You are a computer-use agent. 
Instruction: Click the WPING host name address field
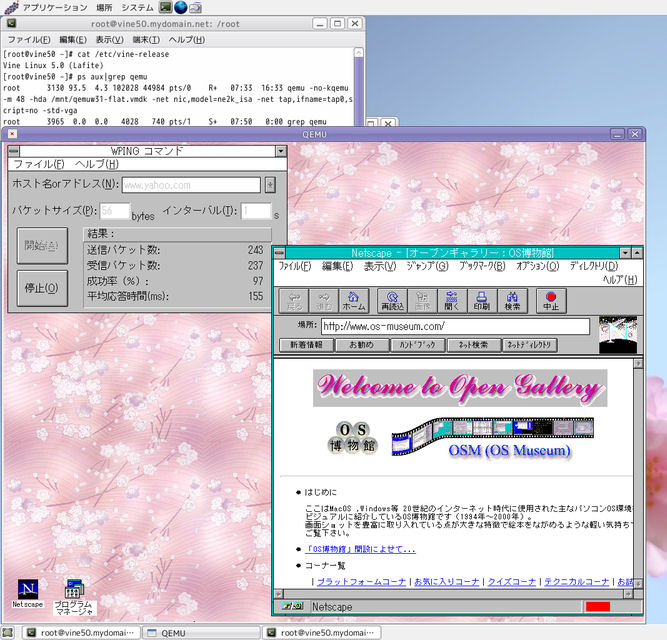coord(191,185)
